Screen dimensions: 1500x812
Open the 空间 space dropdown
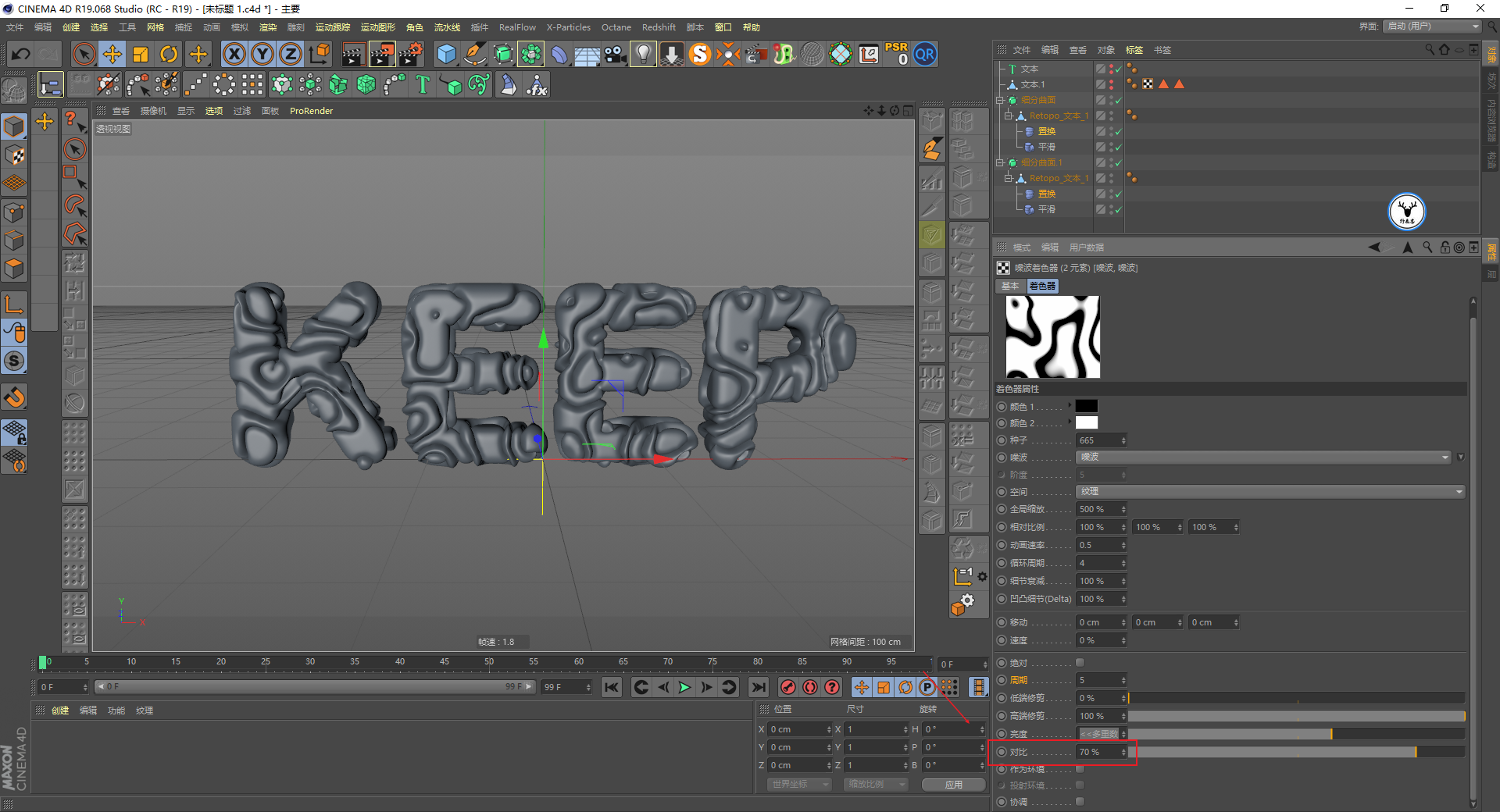[1270, 492]
